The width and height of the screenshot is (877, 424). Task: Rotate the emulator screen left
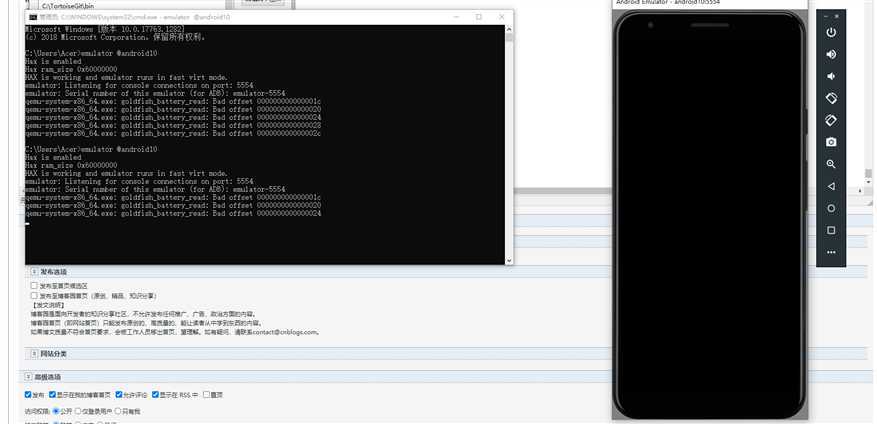pyautogui.click(x=831, y=98)
